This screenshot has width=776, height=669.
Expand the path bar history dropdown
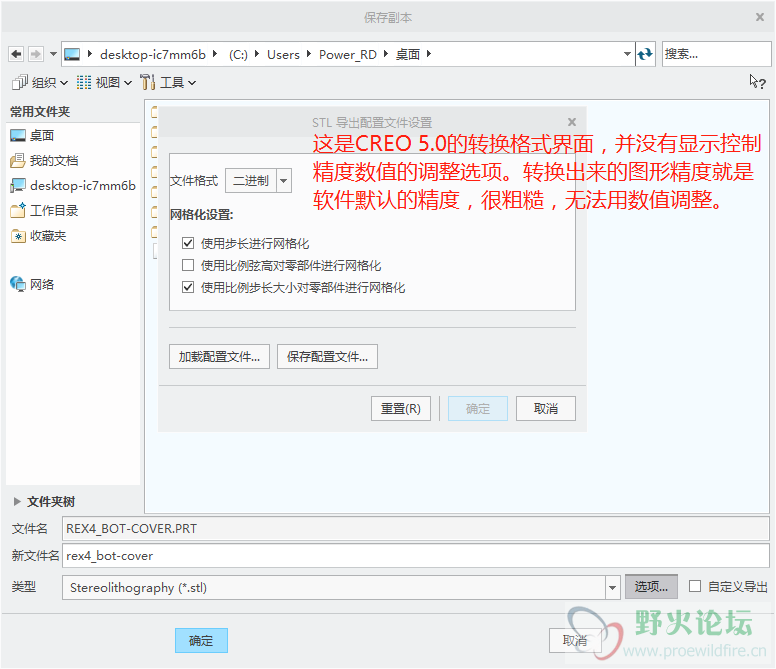point(627,54)
